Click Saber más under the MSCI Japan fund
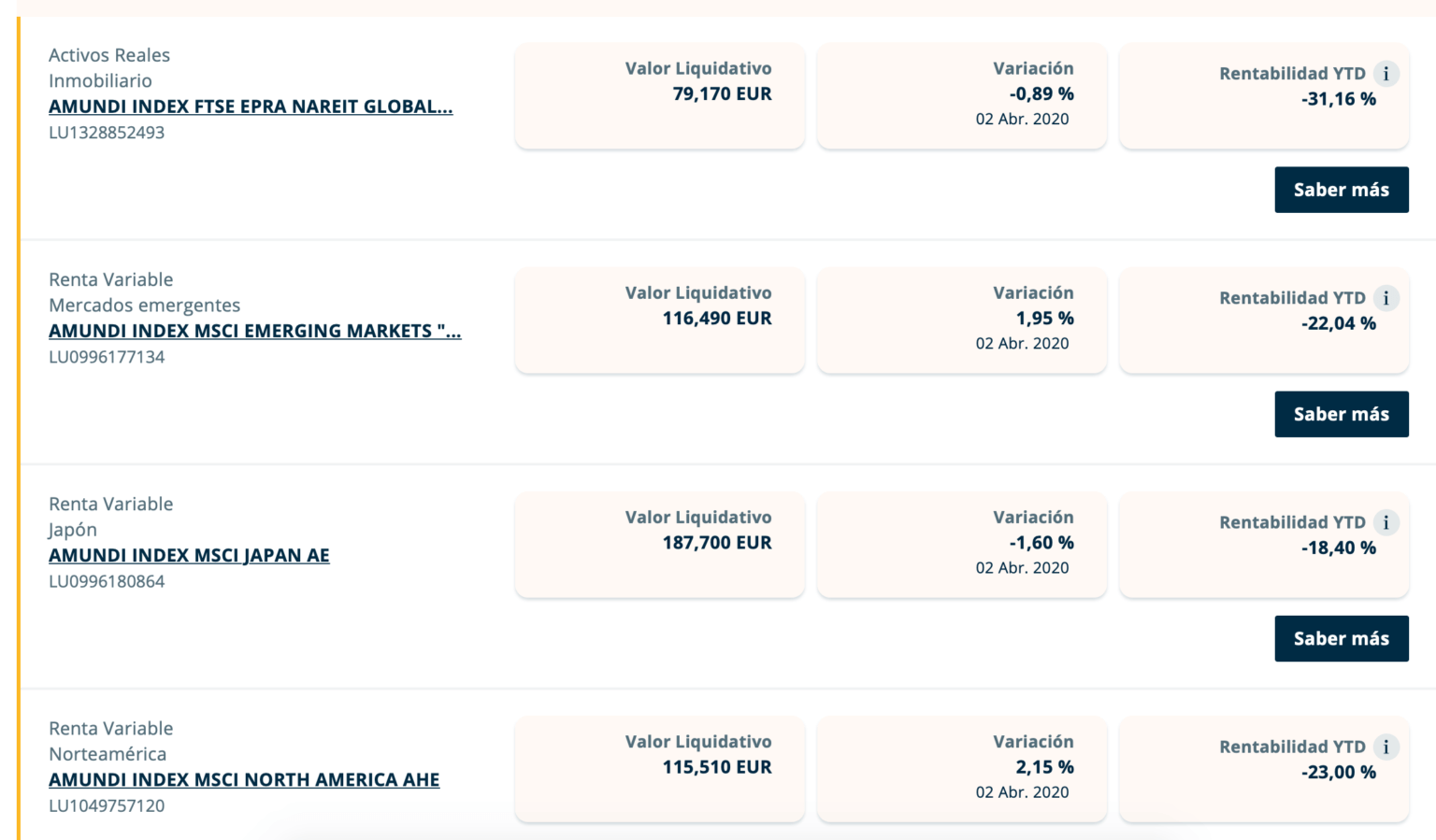1436x840 pixels. (1342, 638)
